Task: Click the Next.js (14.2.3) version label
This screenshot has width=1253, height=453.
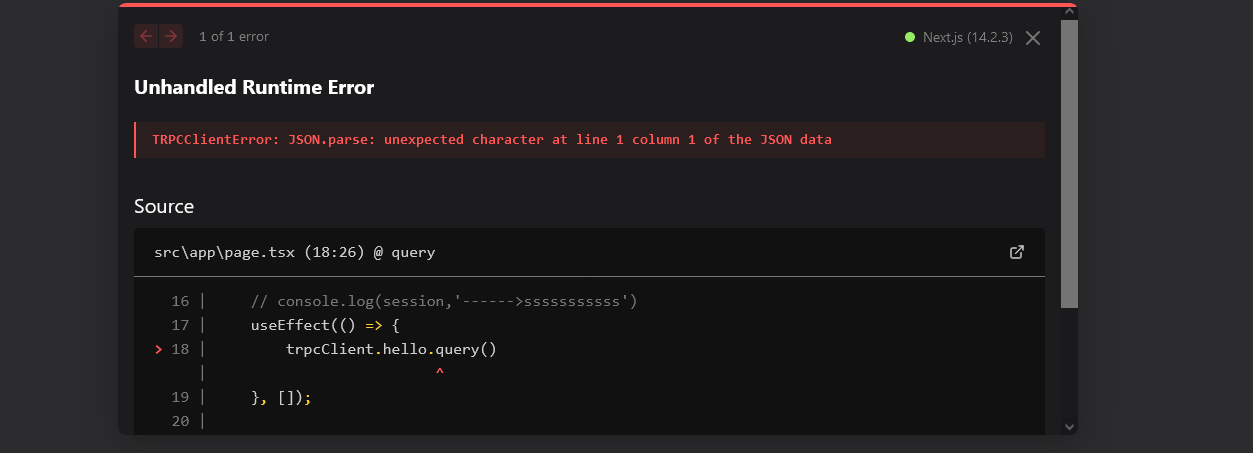Action: point(967,37)
